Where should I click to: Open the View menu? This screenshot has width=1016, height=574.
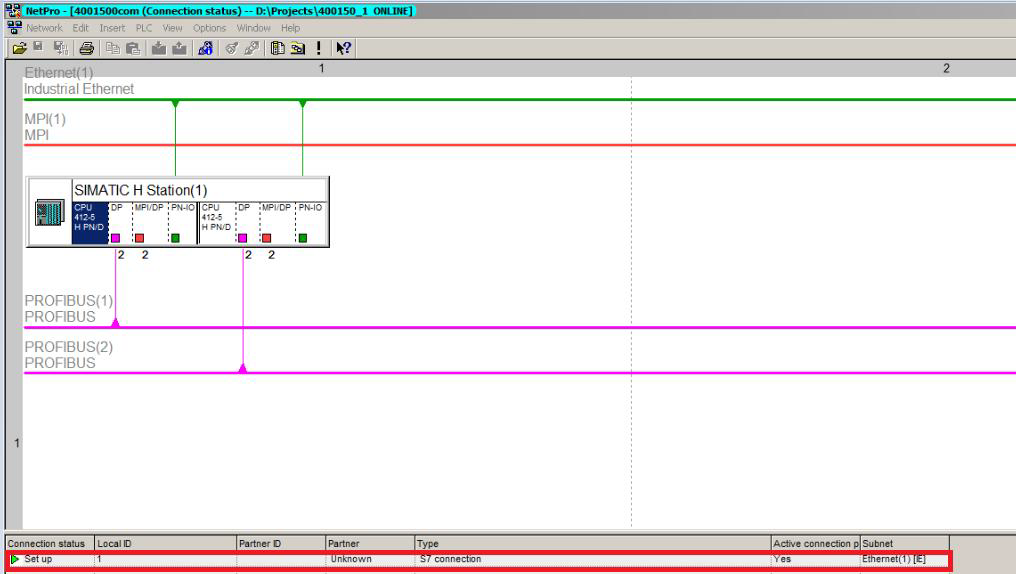172,28
